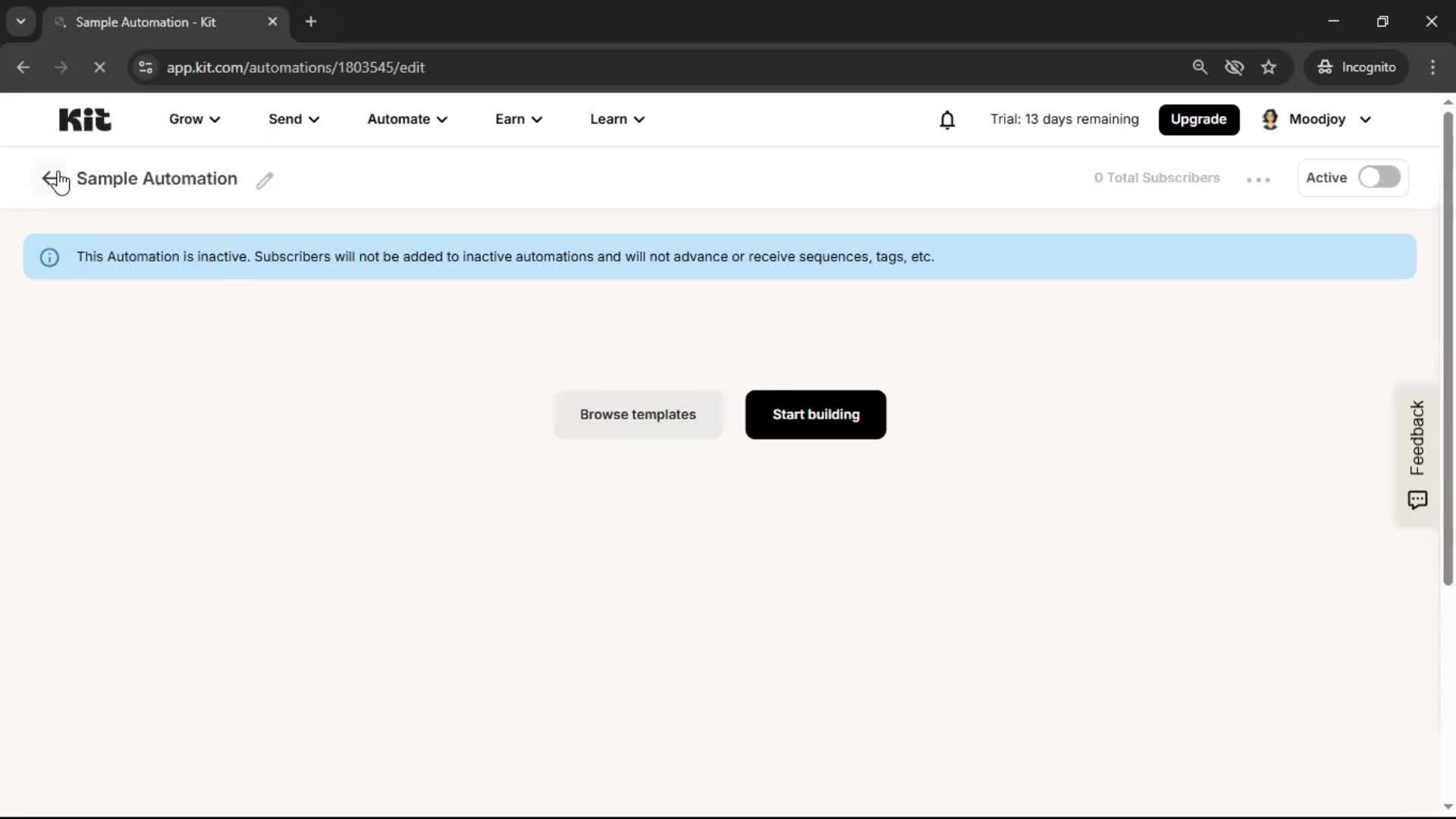Stop page loading in browser toolbar
The width and height of the screenshot is (1456, 819).
pyautogui.click(x=99, y=67)
